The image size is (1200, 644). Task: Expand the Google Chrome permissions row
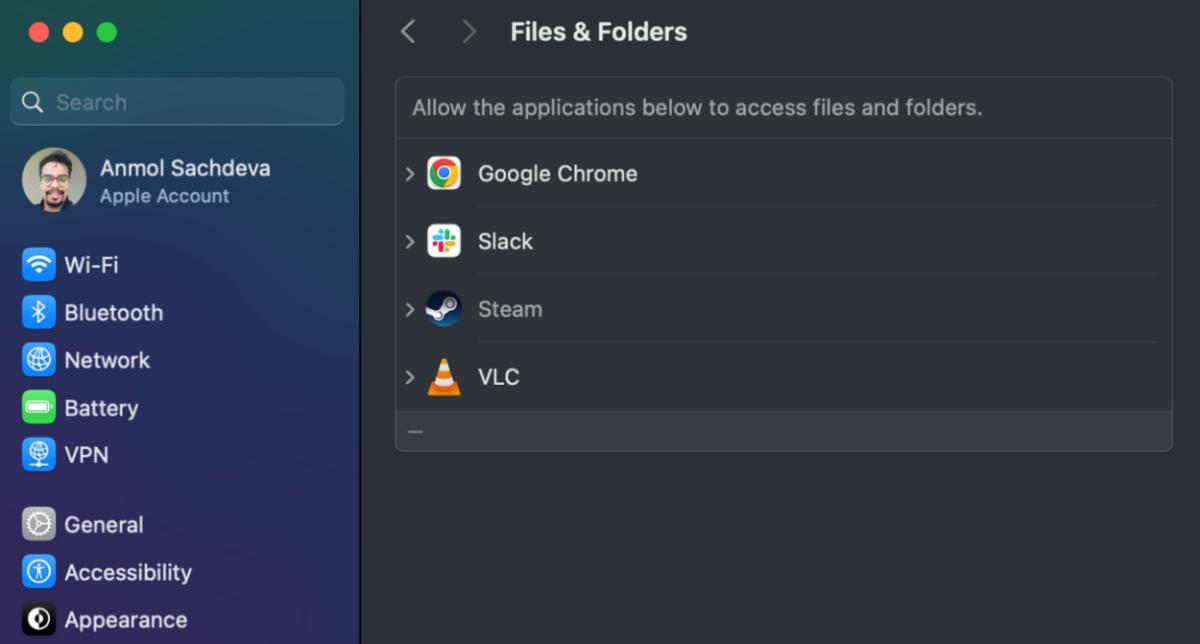coord(410,174)
